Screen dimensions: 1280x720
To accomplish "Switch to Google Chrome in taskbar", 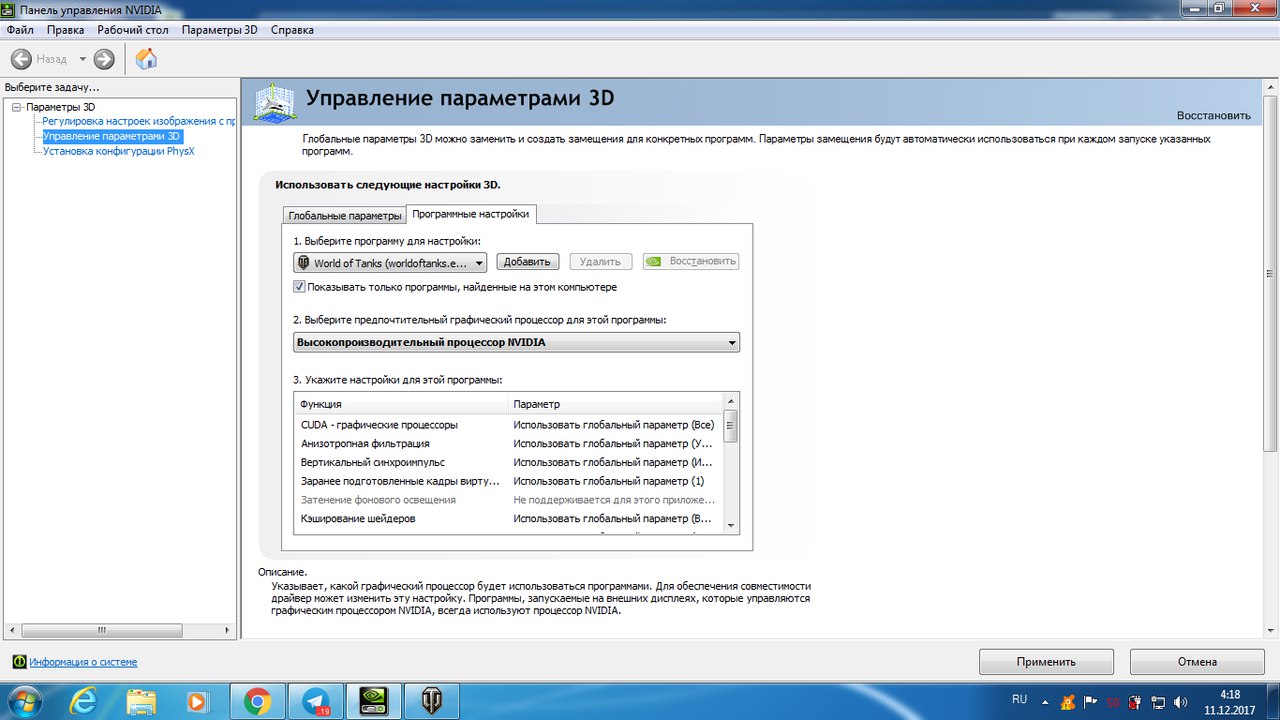I will 257,701.
